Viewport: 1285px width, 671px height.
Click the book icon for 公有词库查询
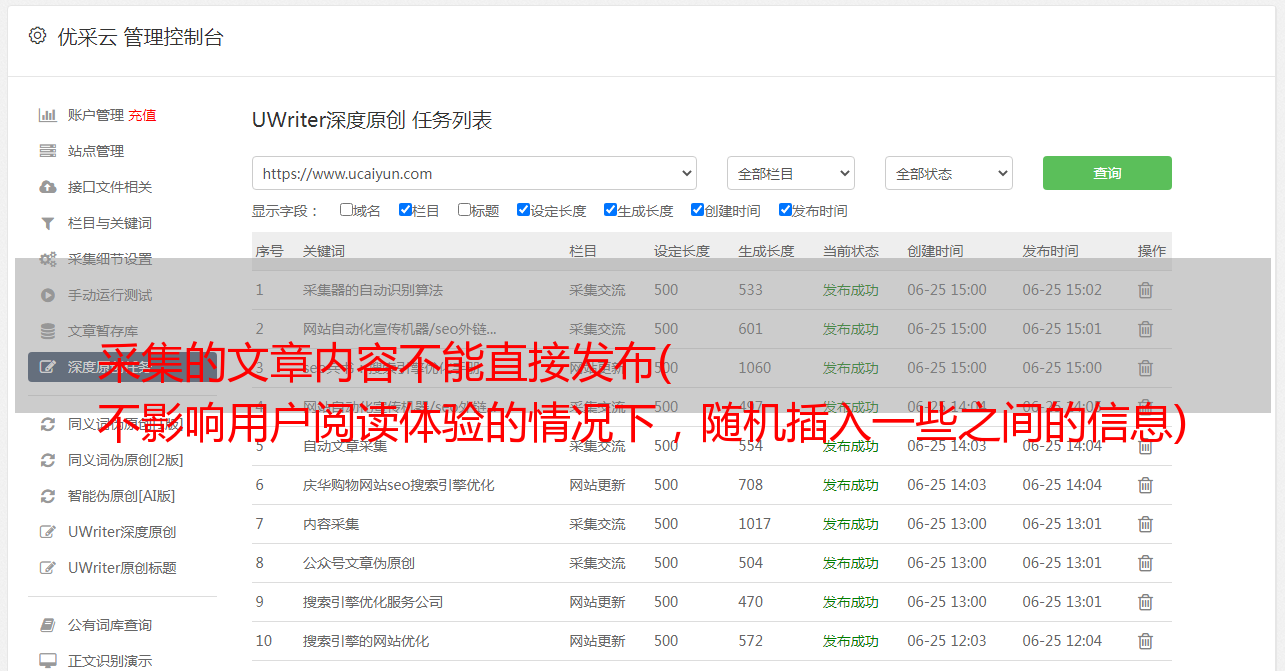click(47, 625)
